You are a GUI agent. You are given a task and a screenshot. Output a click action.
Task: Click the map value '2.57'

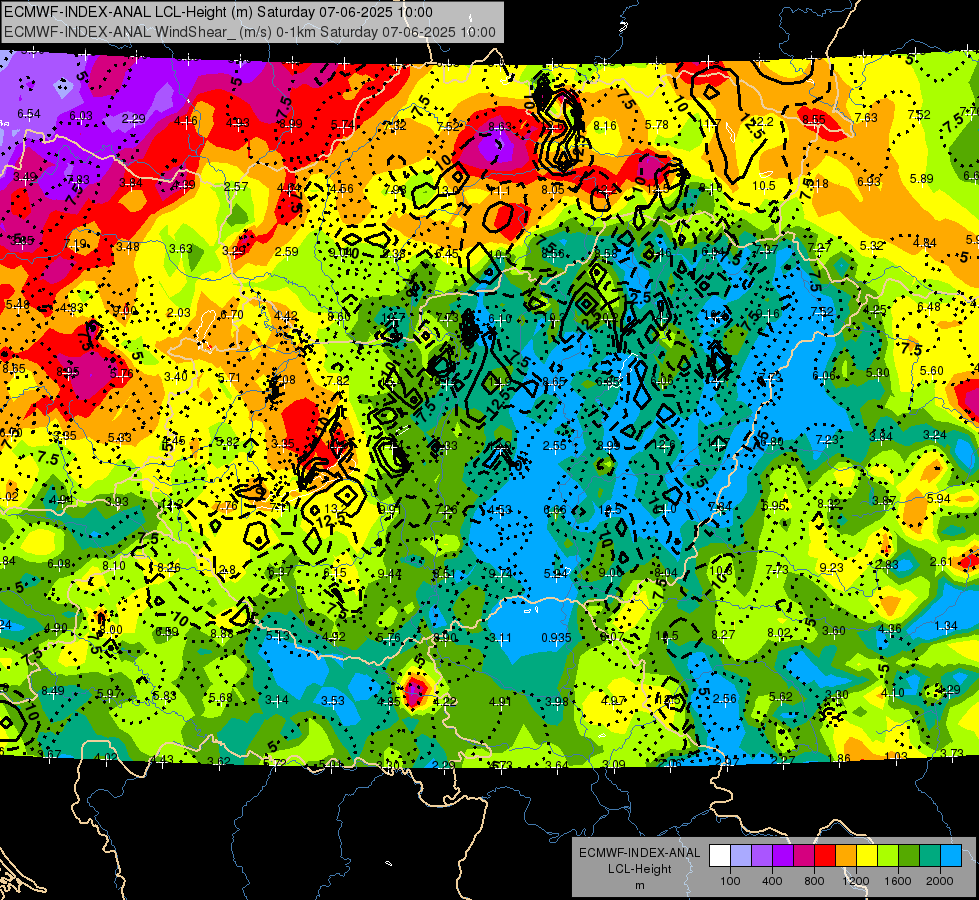pos(236,186)
